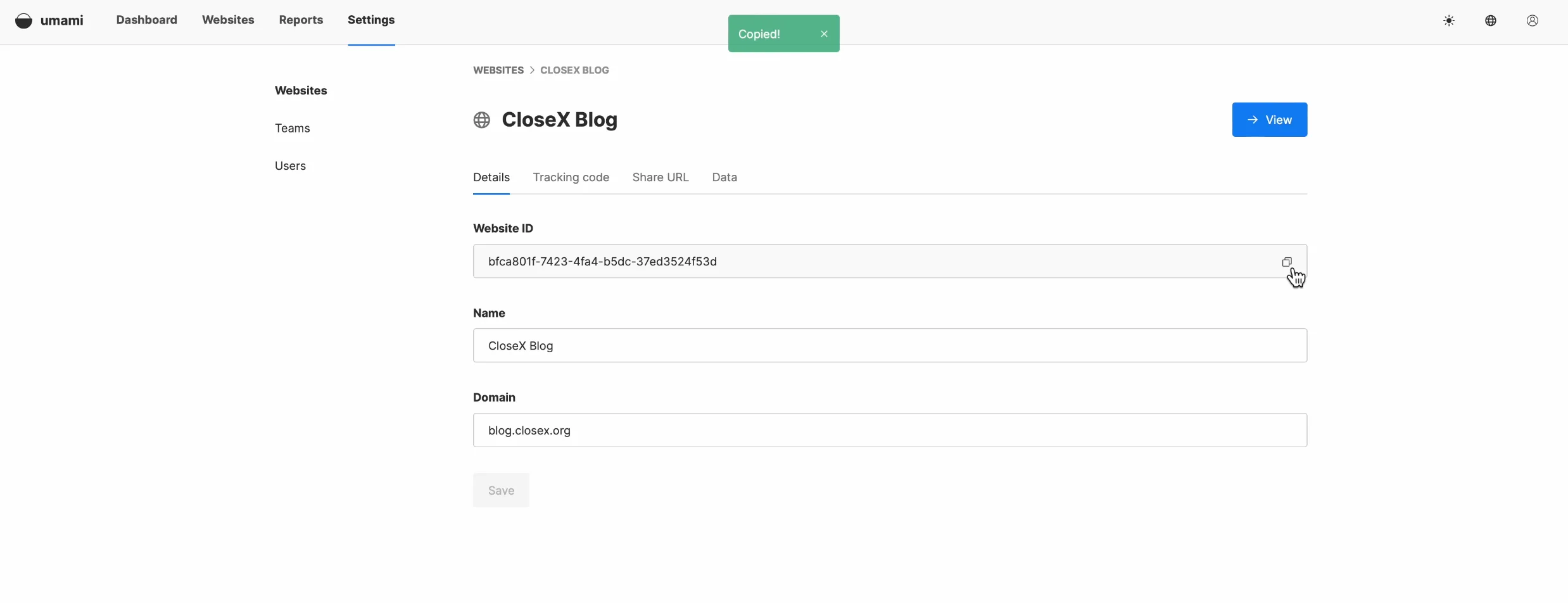Click the umami logo icon
This screenshot has height=603, width=1568.
[x=23, y=20]
